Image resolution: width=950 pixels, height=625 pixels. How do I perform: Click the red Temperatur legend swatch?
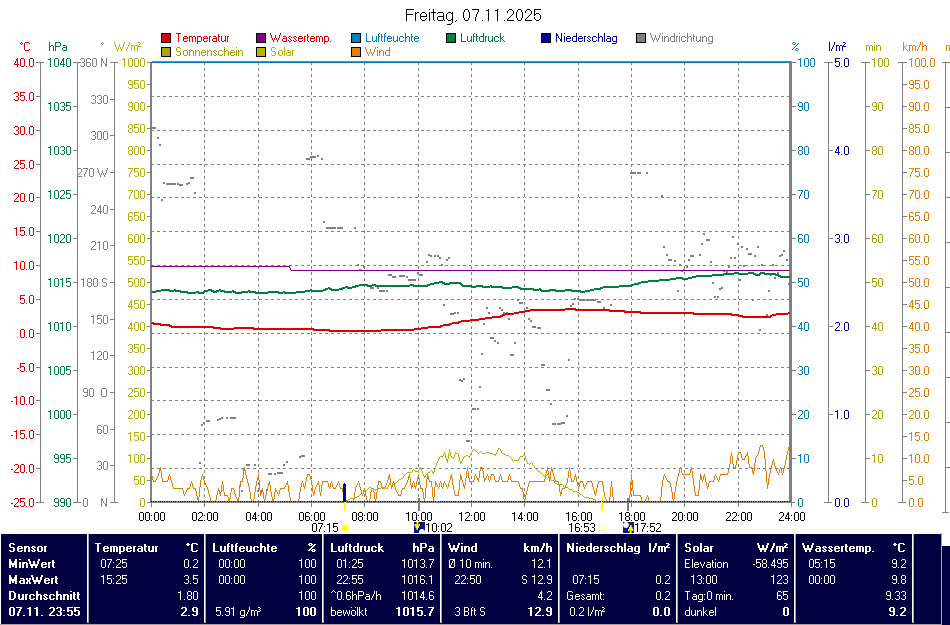[166, 39]
